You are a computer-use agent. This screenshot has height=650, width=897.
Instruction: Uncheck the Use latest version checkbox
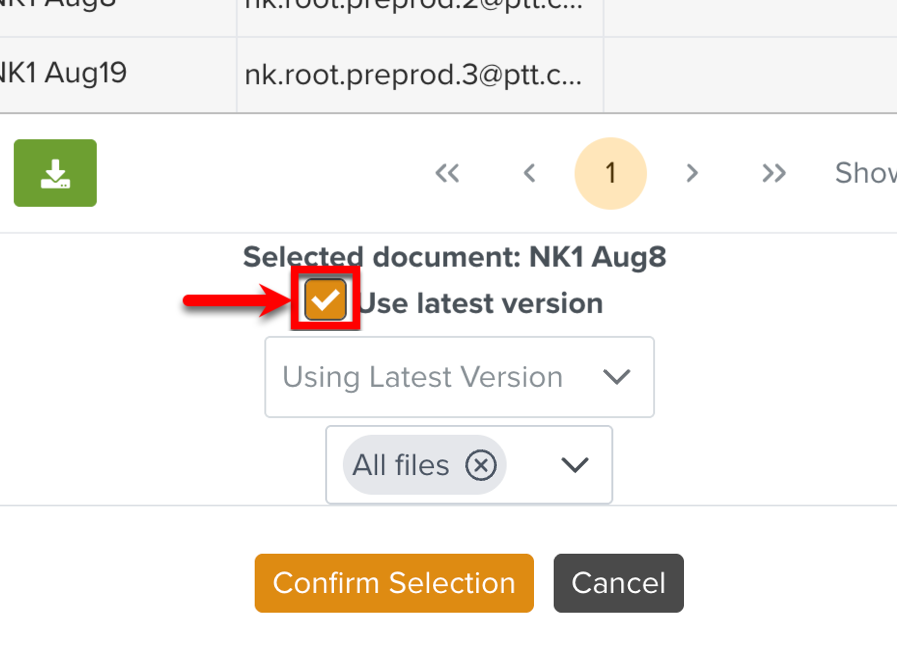[326, 300]
